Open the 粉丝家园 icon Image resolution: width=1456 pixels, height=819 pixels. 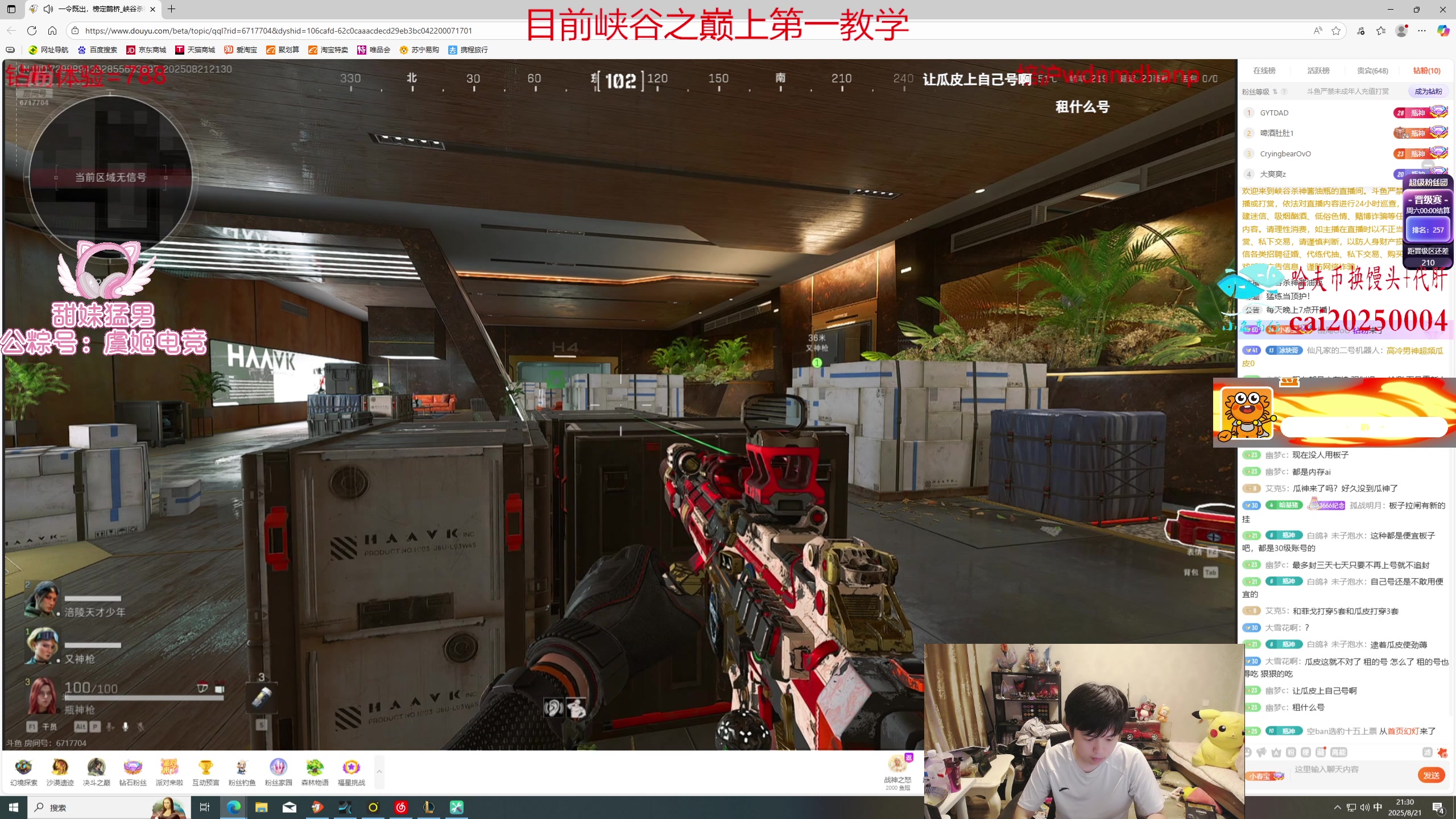pos(278,772)
